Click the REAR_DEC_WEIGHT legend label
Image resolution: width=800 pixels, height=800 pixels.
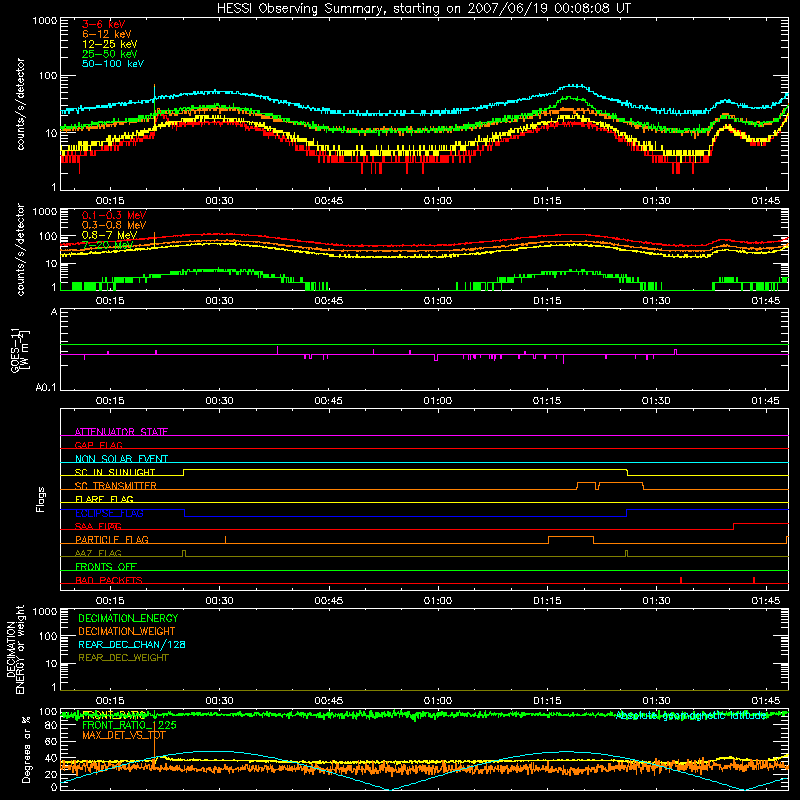[x=123, y=658]
